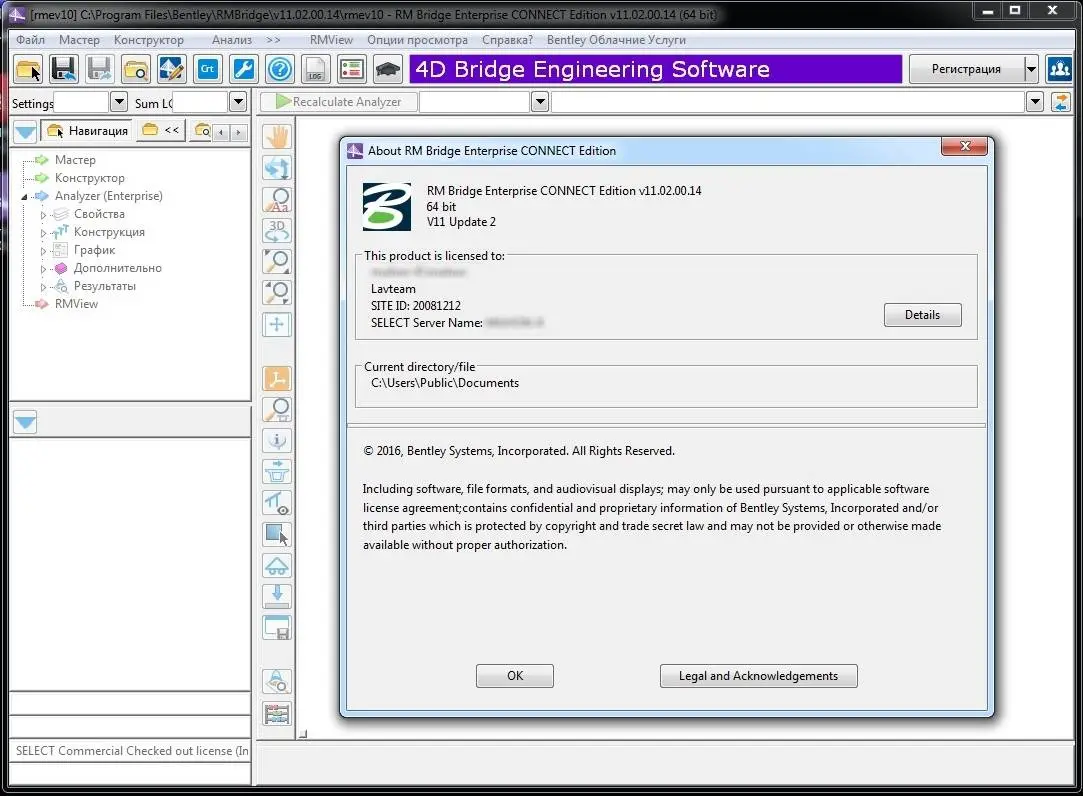
Task: Collapse the Analyzer (Enterprise) tree node
Action: [x=24, y=197]
